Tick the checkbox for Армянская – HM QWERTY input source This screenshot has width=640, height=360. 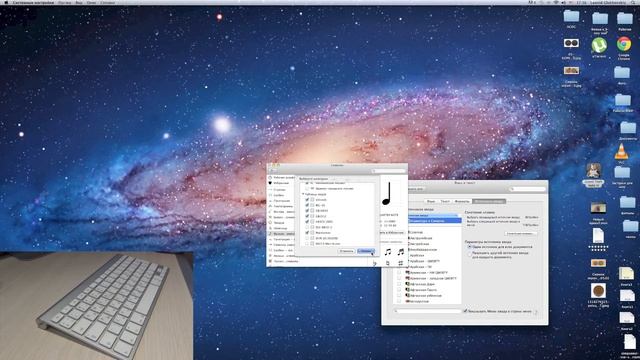399,273
